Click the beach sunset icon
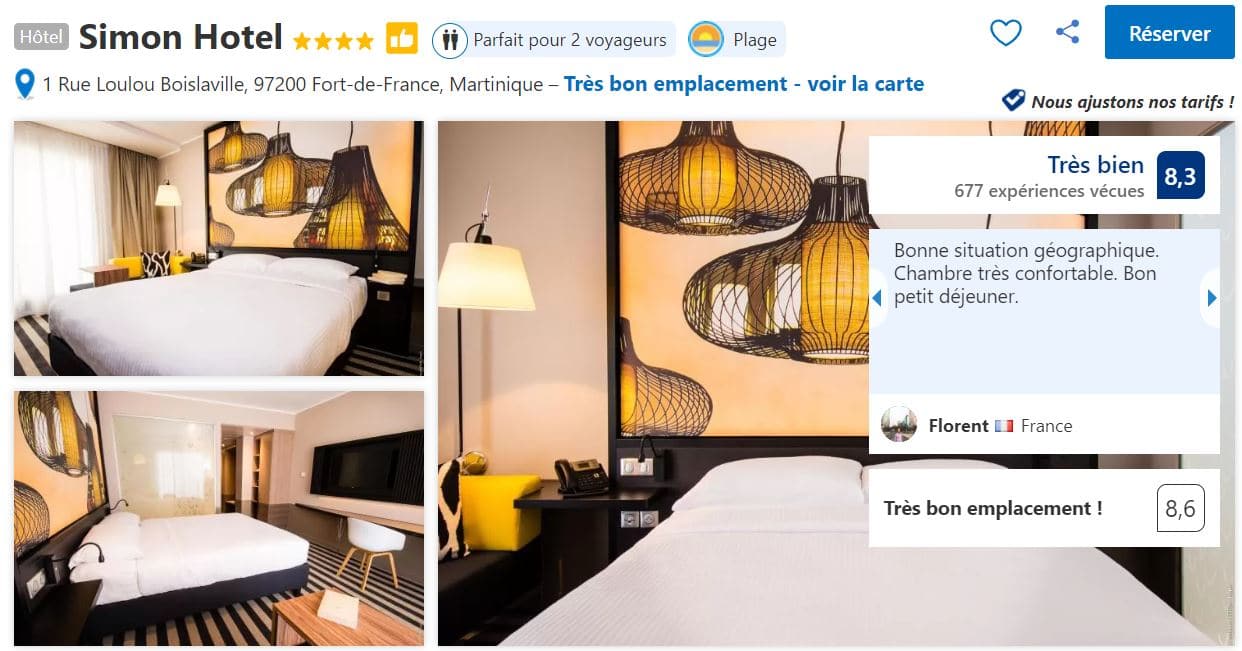1242x651 pixels. [706, 39]
